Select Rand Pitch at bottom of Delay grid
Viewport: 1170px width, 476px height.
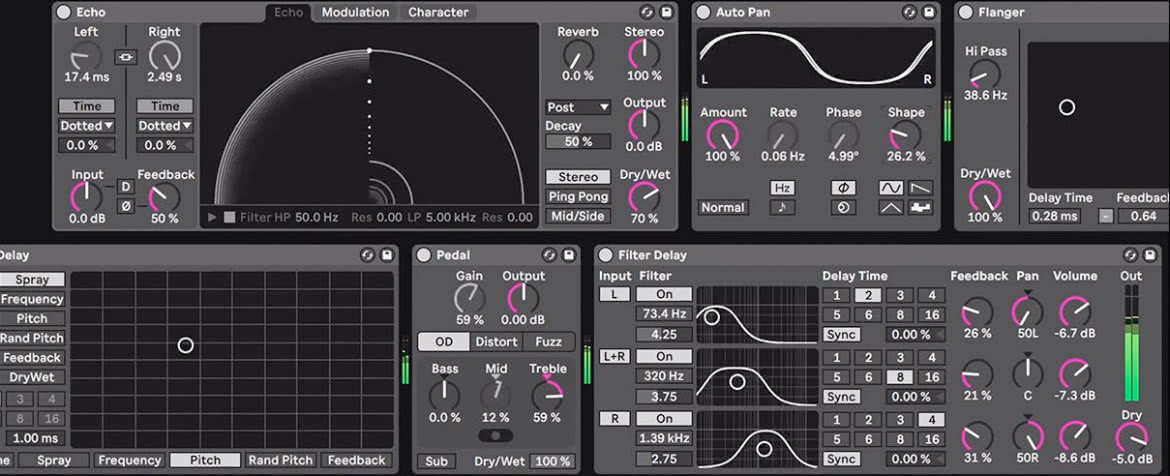(x=281, y=460)
